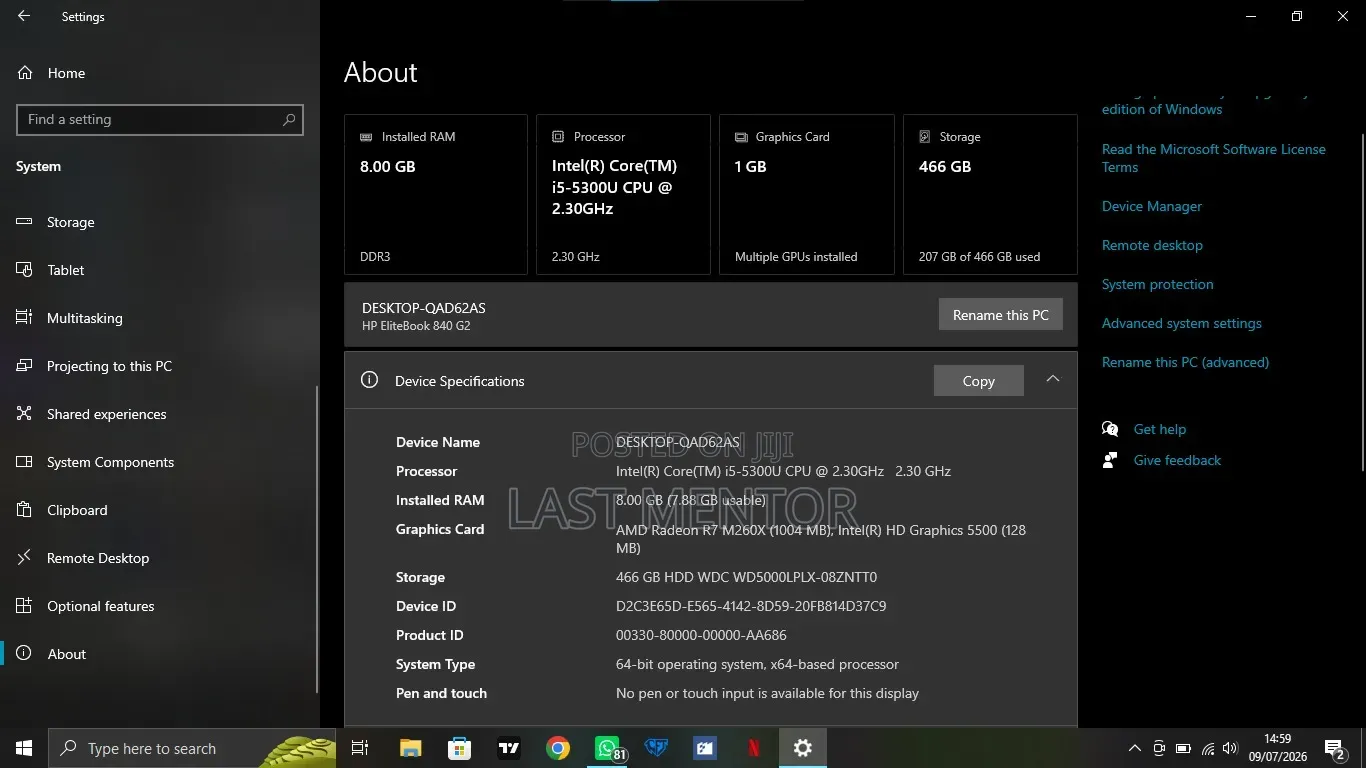Open the Windows Start menu

coord(24,748)
